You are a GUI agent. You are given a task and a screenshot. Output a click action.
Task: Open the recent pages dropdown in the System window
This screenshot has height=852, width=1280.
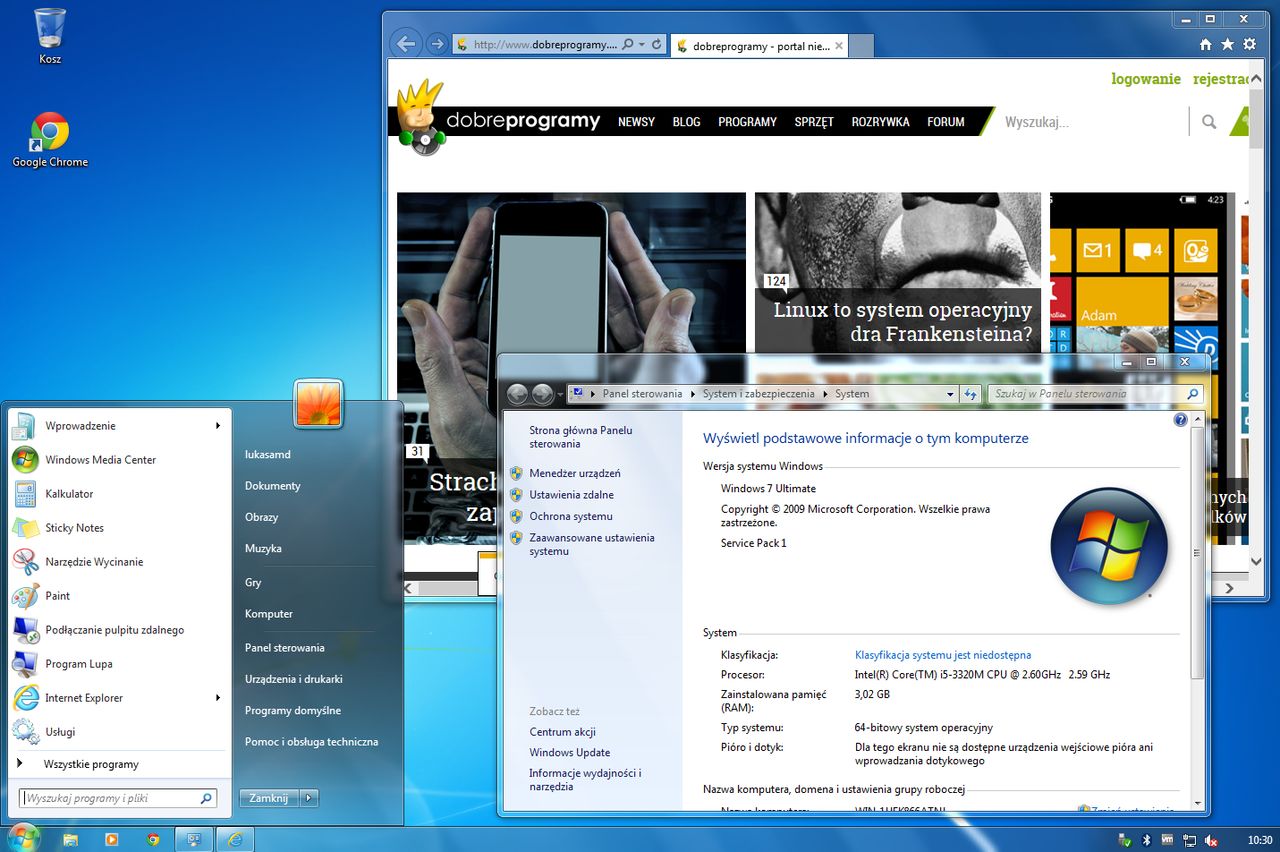(x=559, y=394)
